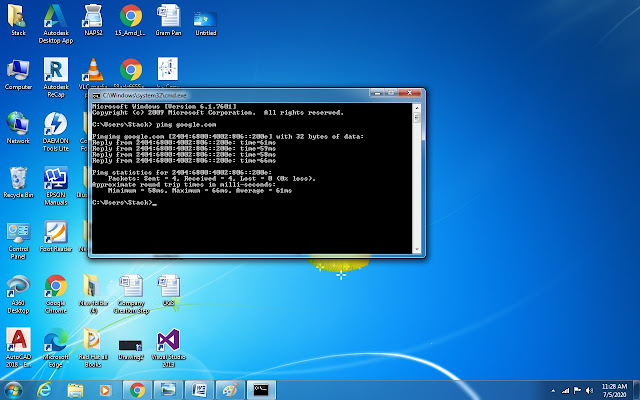Screen dimensions: 640x400
Task: Click the 'Copyright (c) 2009 Microsoft Corporation' line
Action: pos(218,113)
